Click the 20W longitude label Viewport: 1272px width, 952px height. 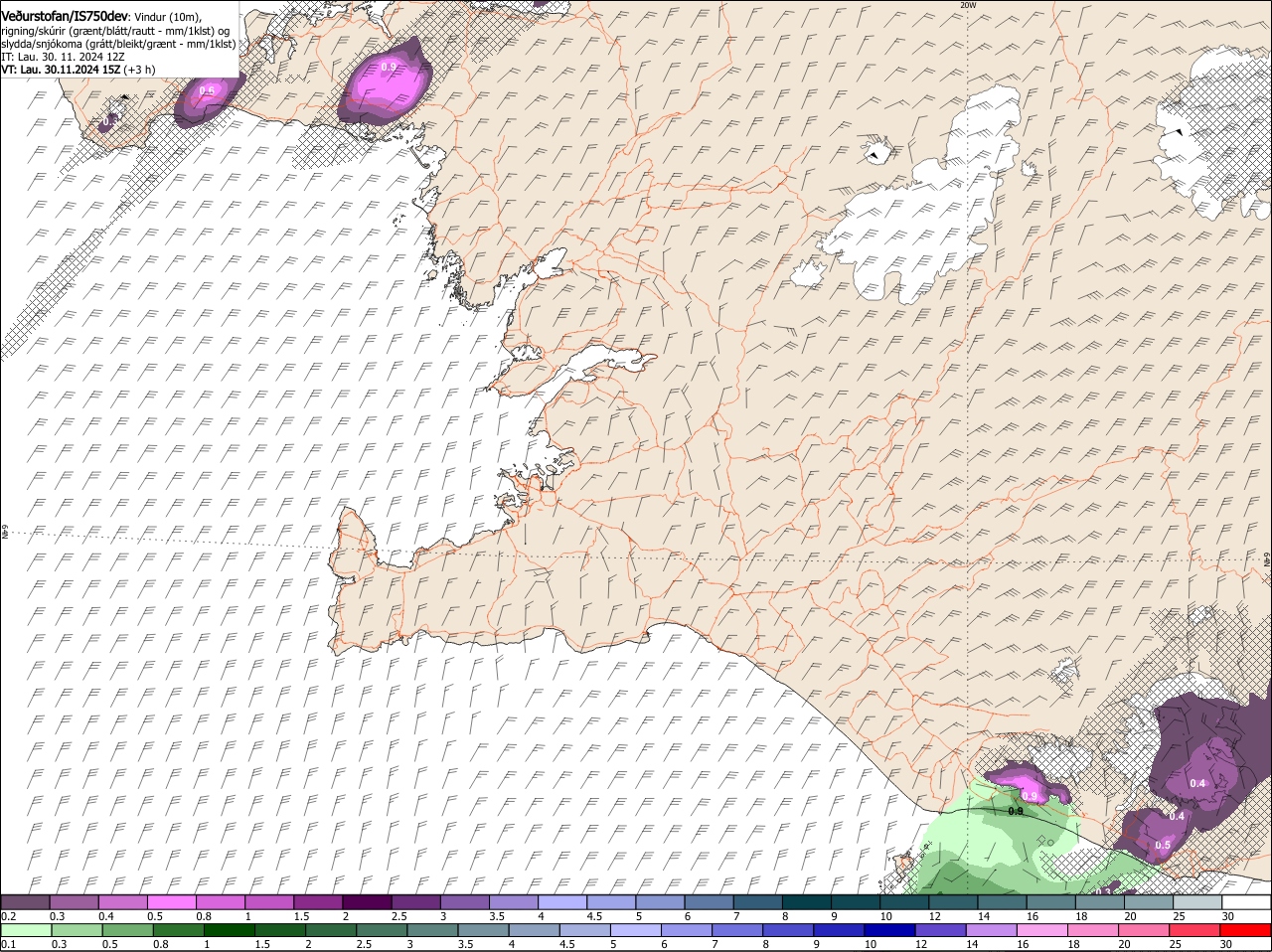[968, 5]
